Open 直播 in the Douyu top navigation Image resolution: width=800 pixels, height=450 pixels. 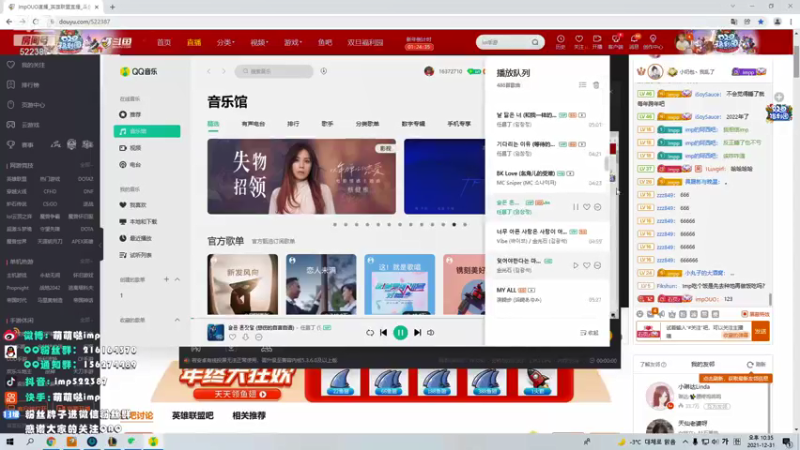[194, 42]
